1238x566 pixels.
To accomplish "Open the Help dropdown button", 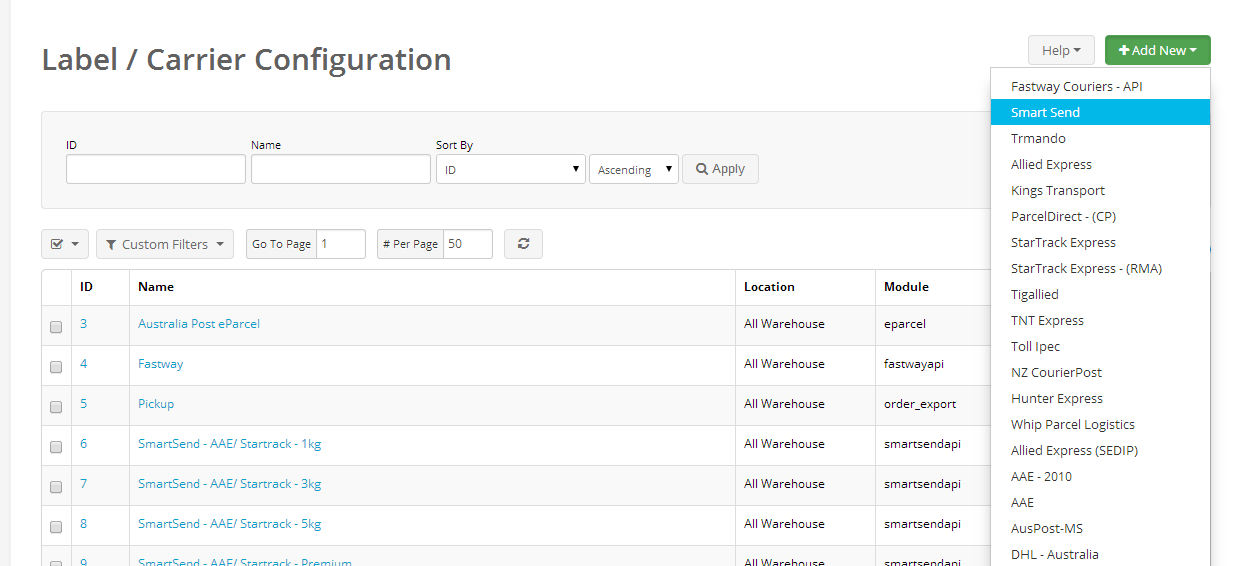I will 1061,50.
